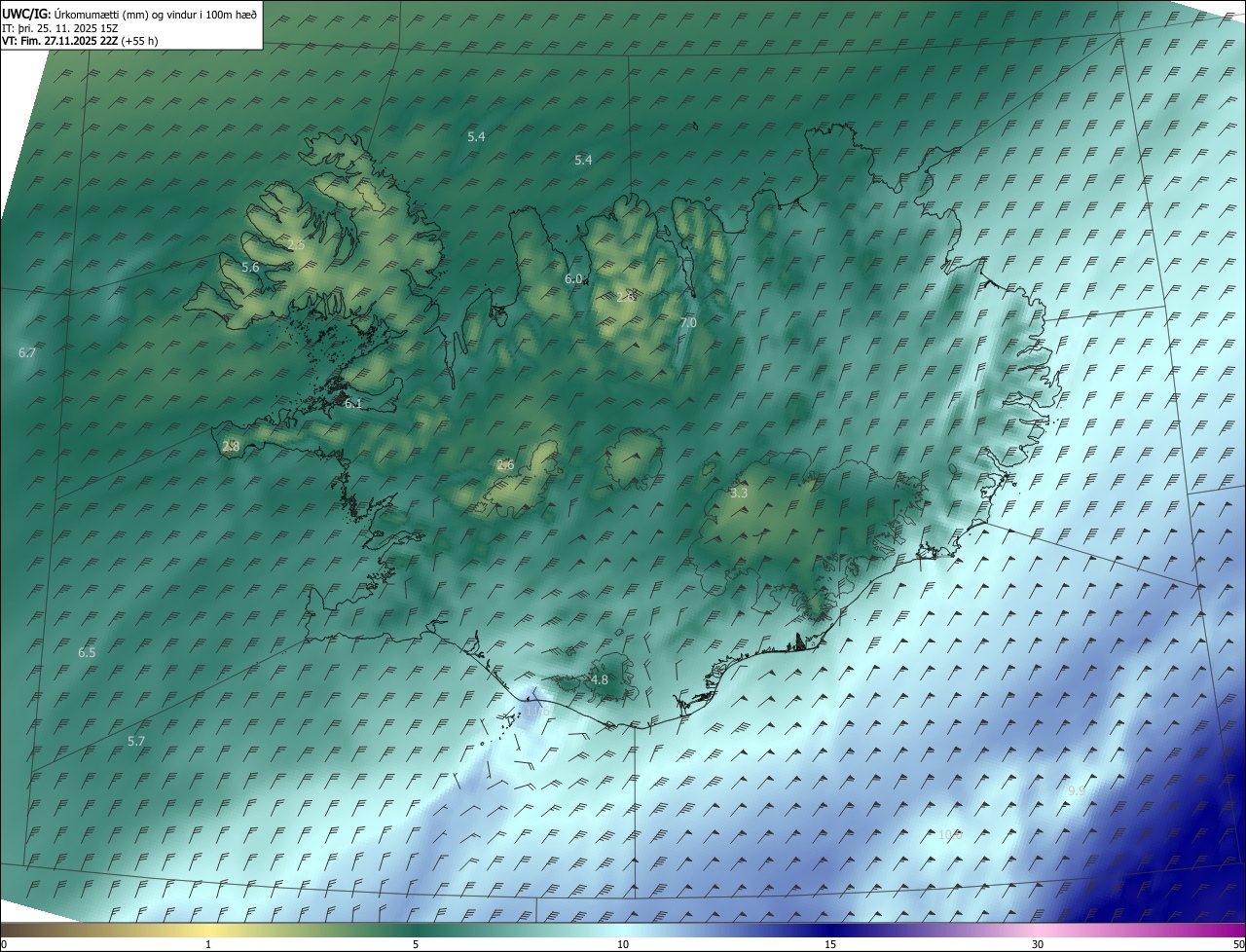The height and width of the screenshot is (952, 1246).
Task: Select the "6.7" value on the map
Action: [27, 352]
